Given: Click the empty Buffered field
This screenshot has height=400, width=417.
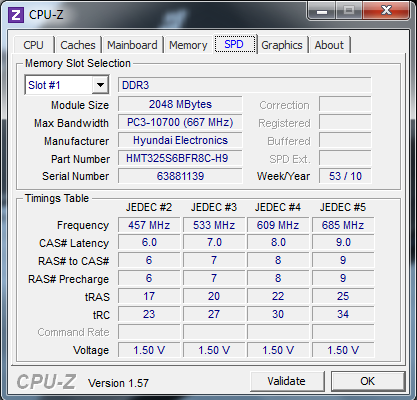Looking at the screenshot, I should 345,140.
